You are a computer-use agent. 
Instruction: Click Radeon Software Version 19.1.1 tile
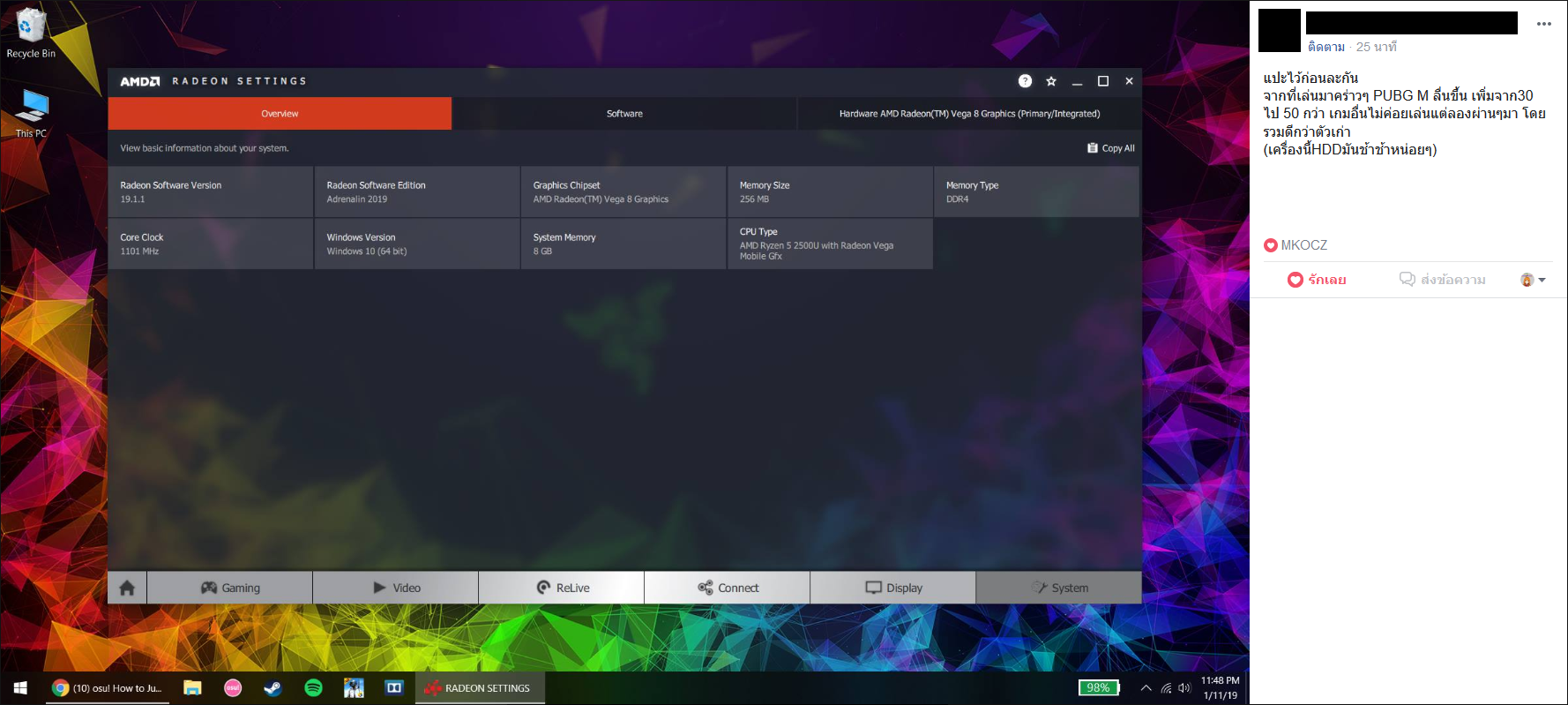[x=211, y=191]
